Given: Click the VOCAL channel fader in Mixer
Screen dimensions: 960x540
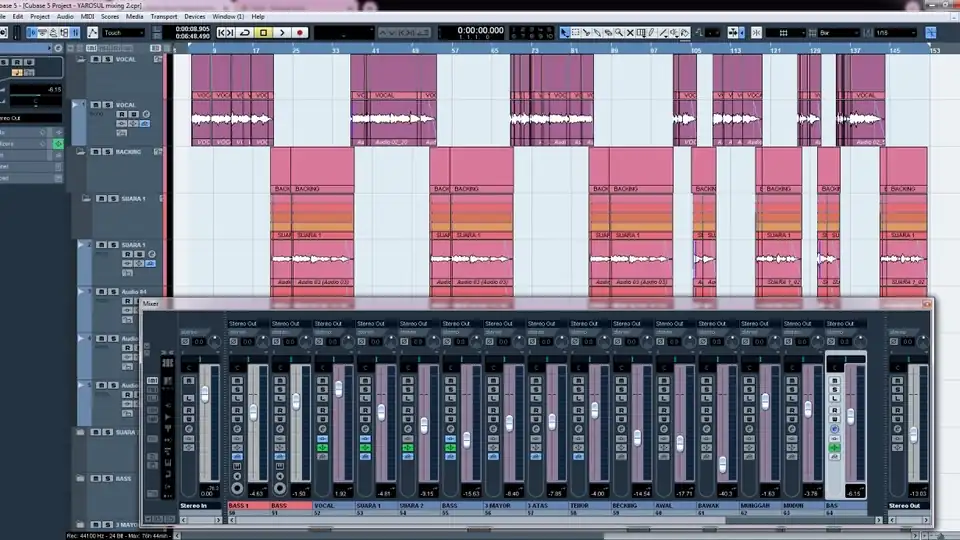Looking at the screenshot, I should (x=339, y=388).
